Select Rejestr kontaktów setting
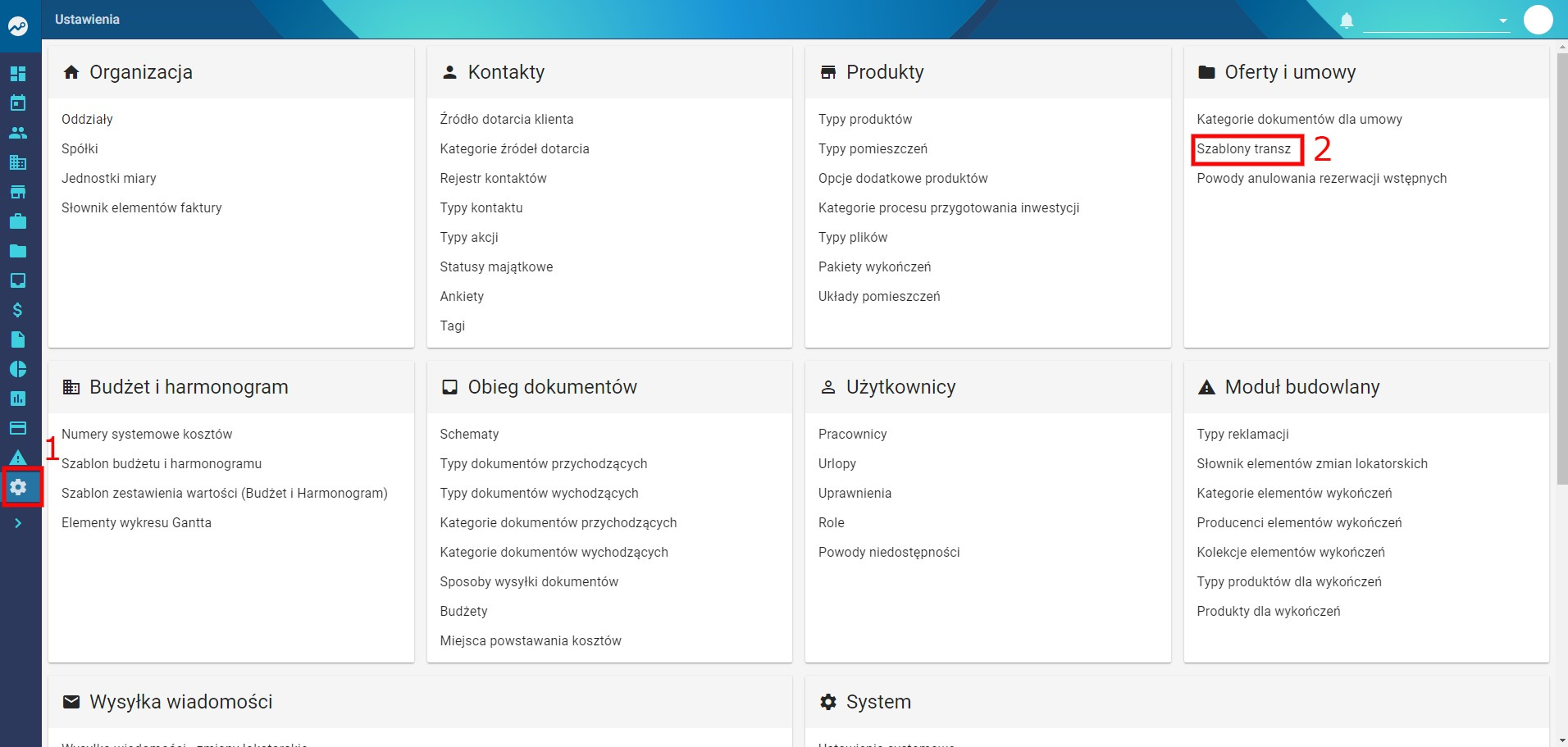The image size is (1568, 747). coord(493,178)
